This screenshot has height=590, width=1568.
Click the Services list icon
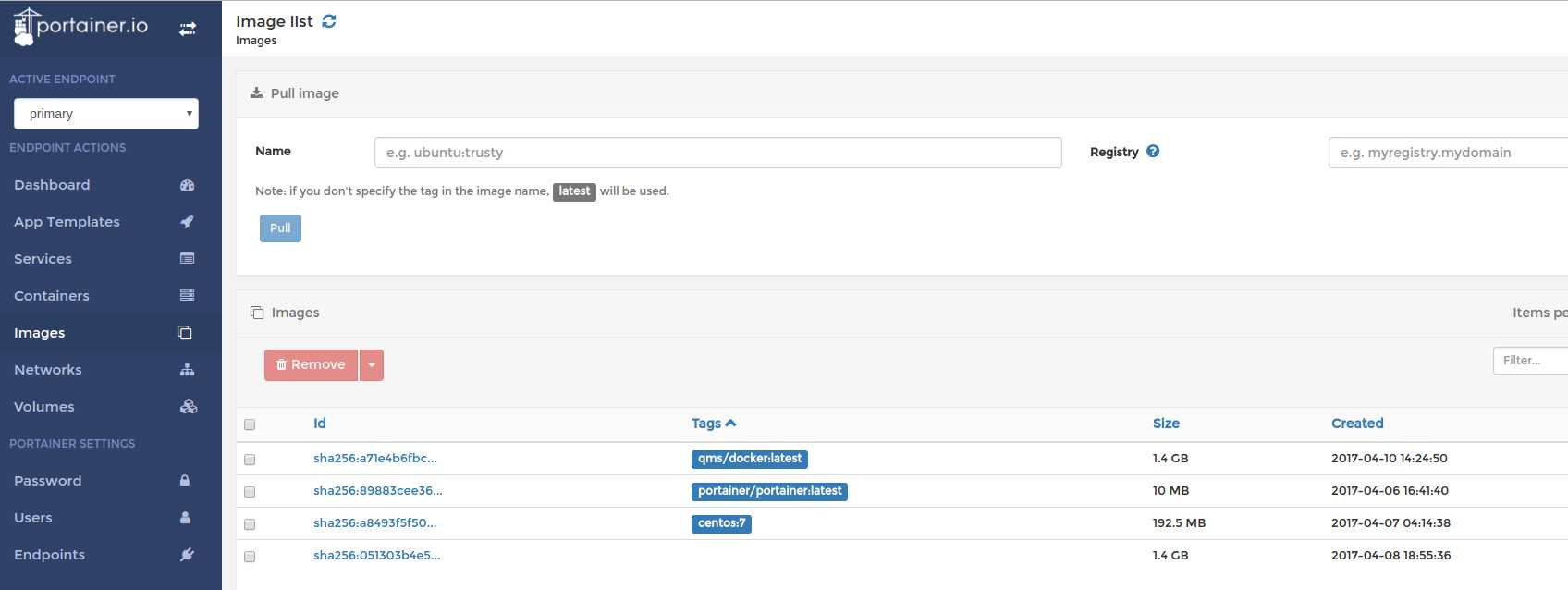(x=187, y=259)
